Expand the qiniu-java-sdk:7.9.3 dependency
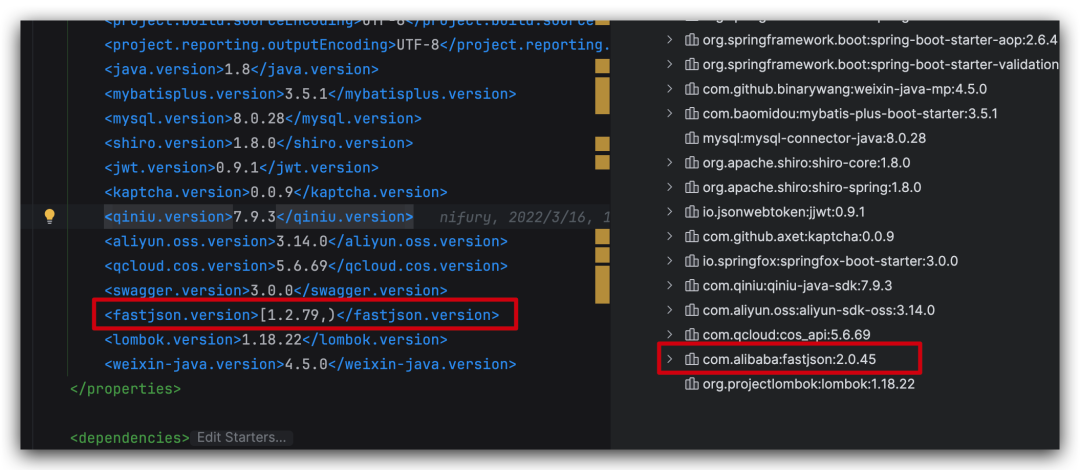The height and width of the screenshot is (470, 1080). [669, 285]
